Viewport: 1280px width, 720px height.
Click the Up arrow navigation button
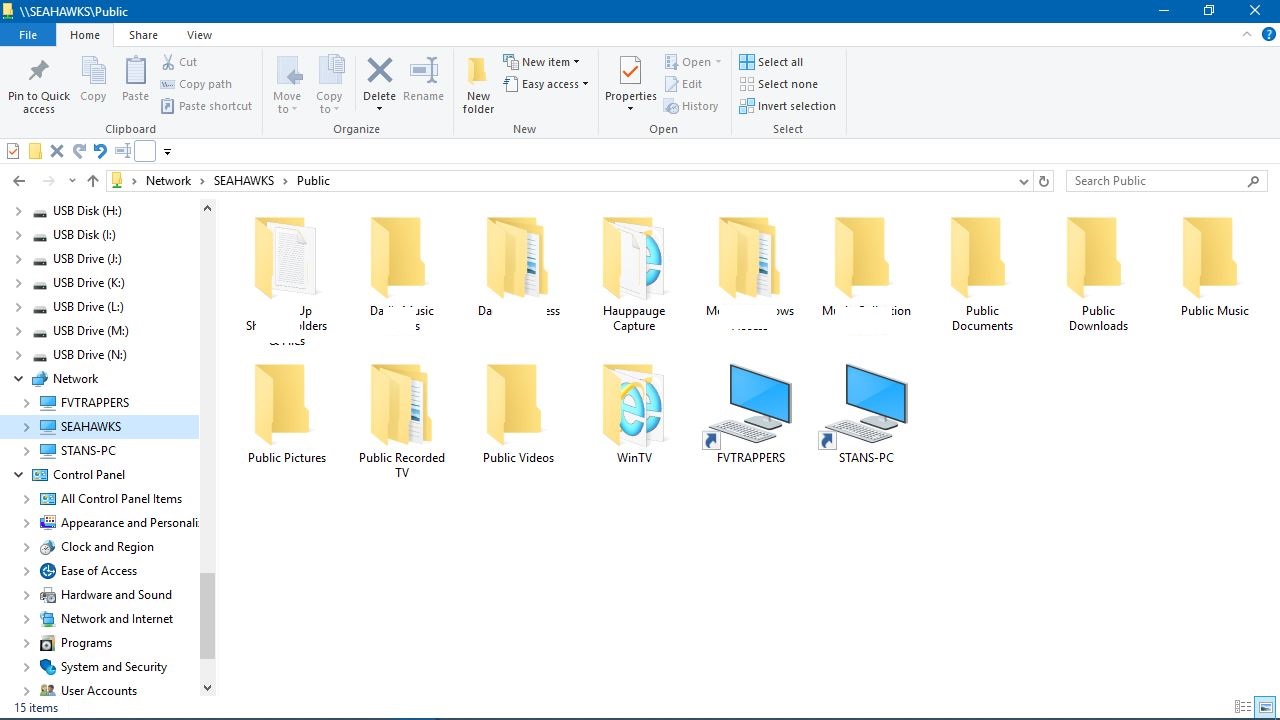[x=93, y=181]
